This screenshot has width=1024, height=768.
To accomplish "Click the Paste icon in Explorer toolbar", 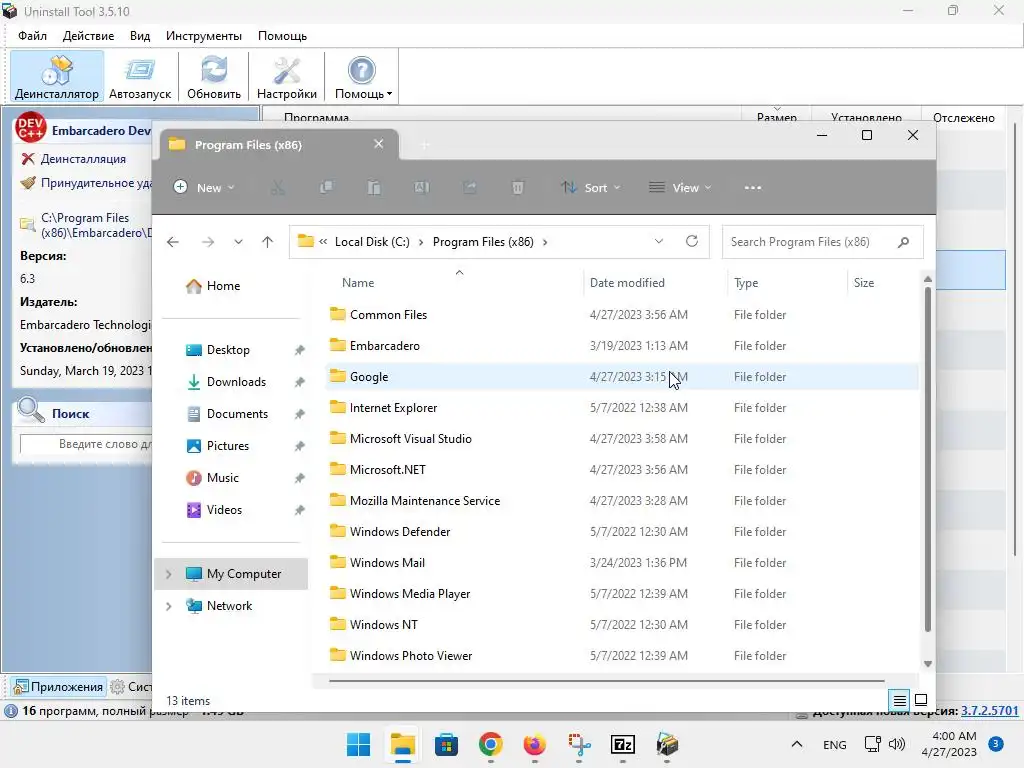I will (x=374, y=187).
